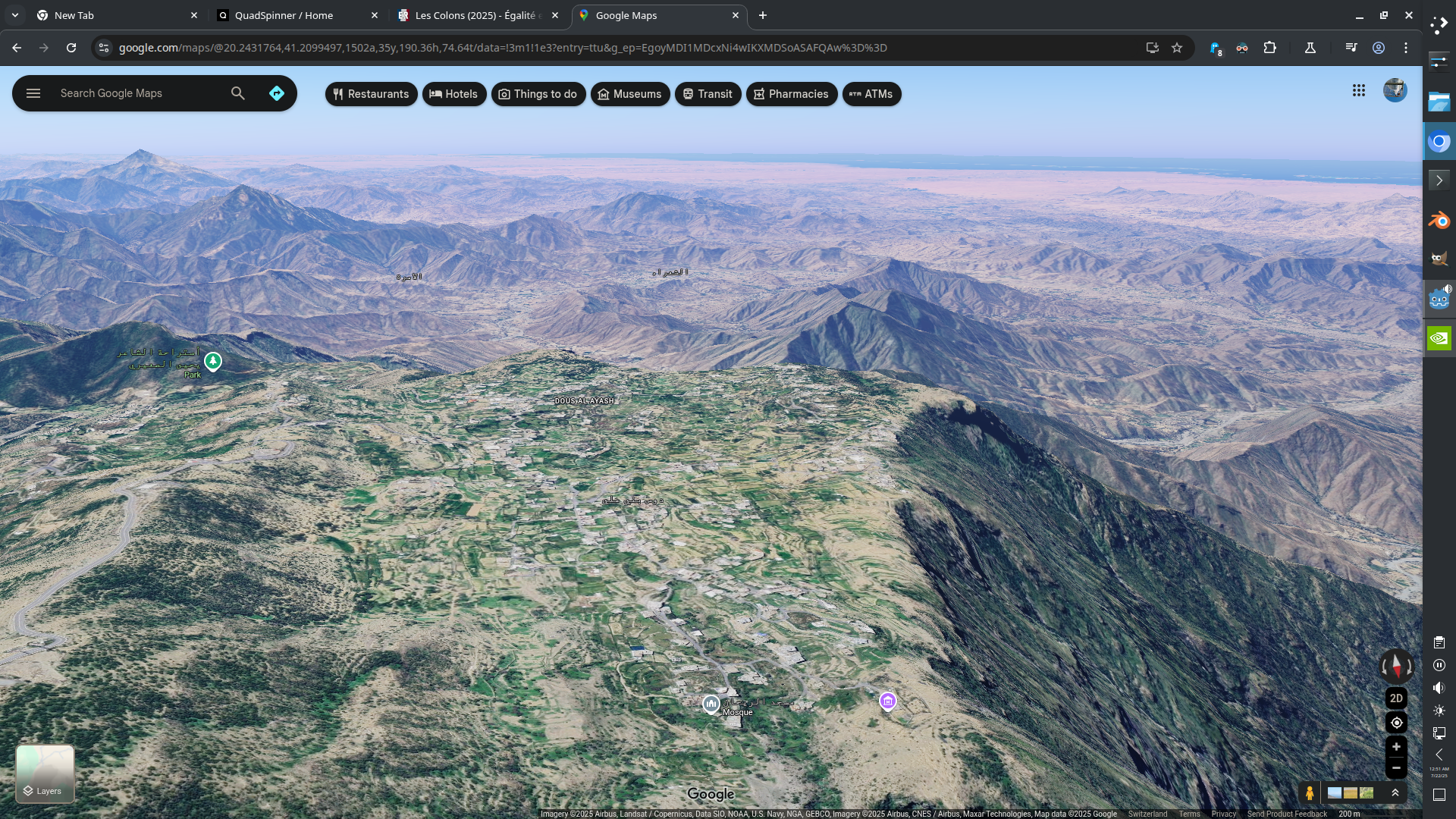Image resolution: width=1456 pixels, height=819 pixels.
Task: Launch Blender from the dock
Action: pos(1439,220)
